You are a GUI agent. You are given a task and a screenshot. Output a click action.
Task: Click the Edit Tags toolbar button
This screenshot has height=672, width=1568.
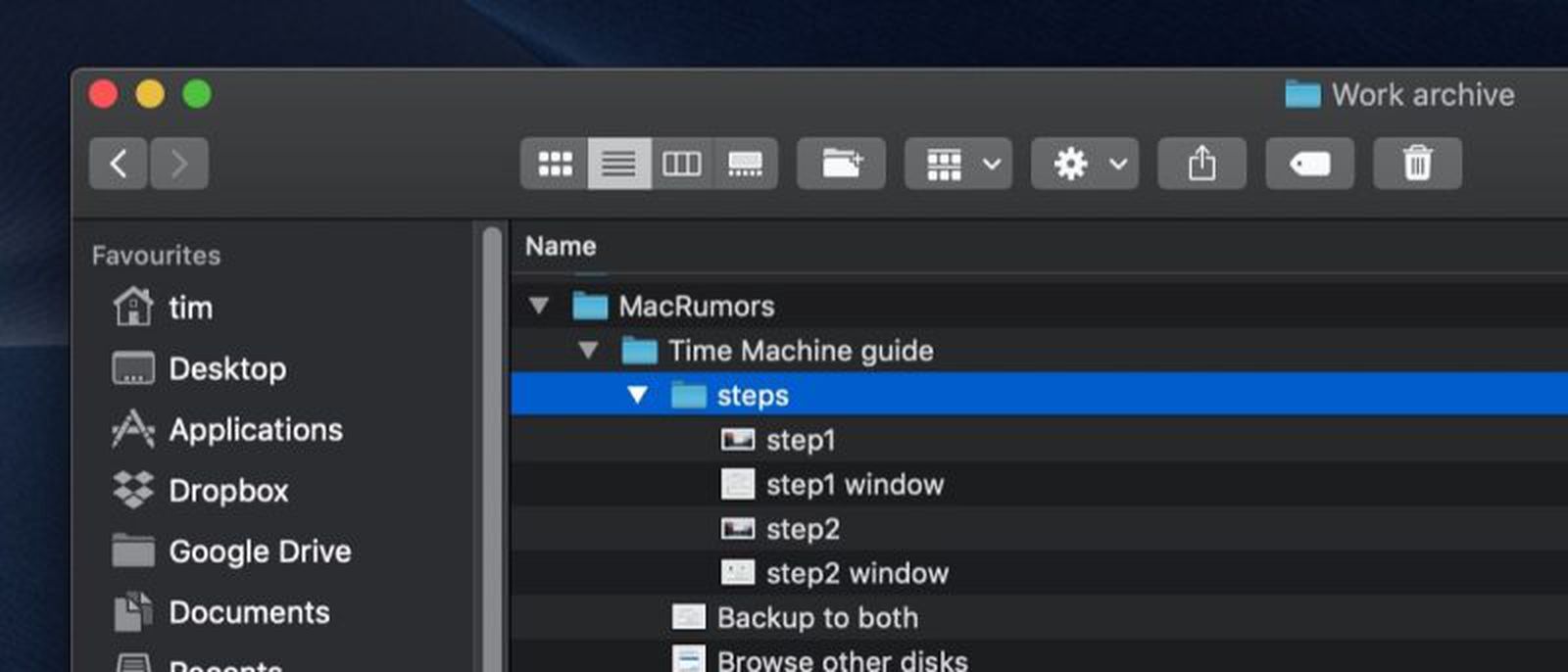[1309, 164]
